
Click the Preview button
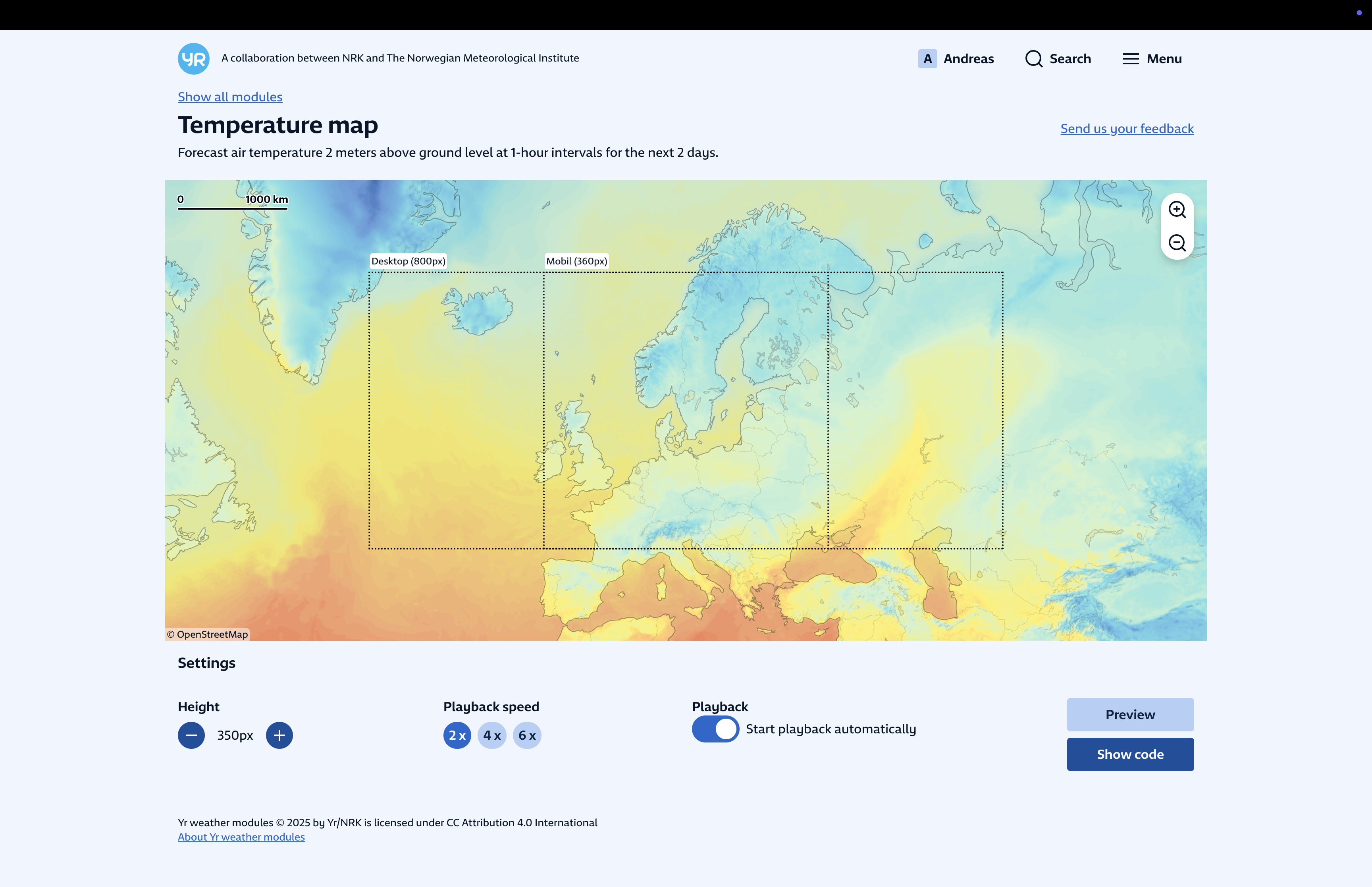click(x=1129, y=715)
